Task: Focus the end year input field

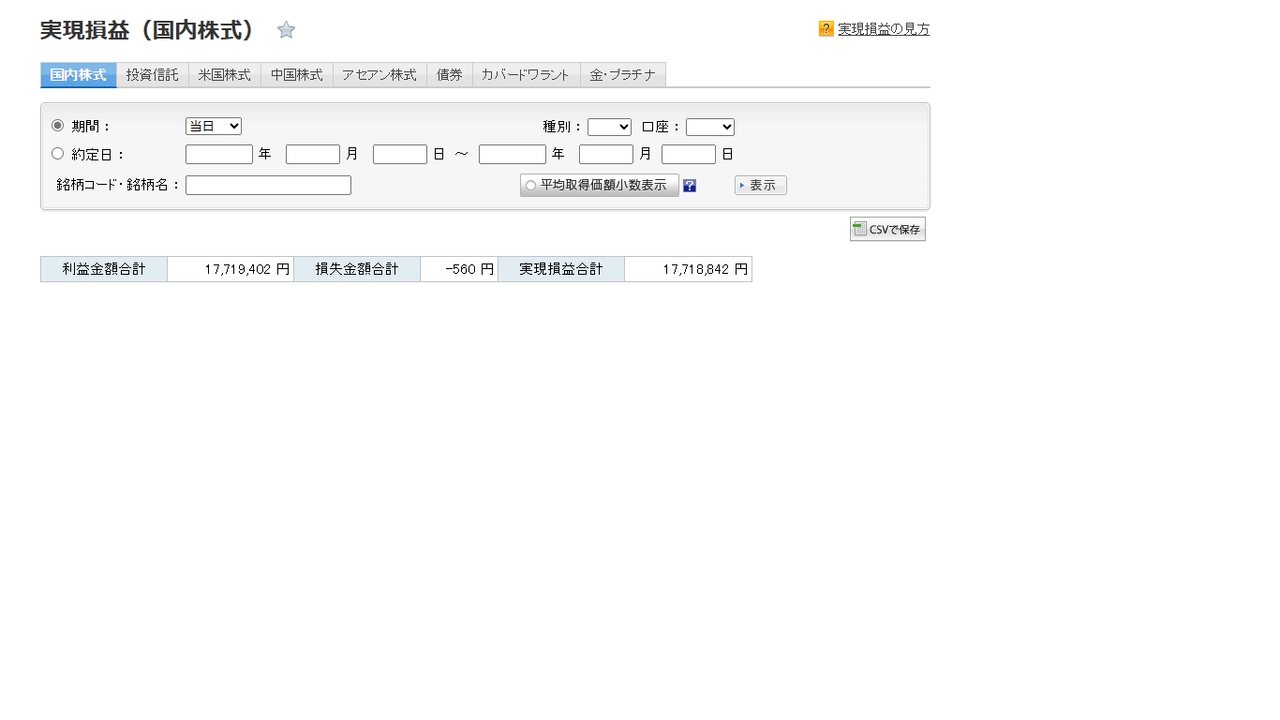Action: click(x=512, y=154)
